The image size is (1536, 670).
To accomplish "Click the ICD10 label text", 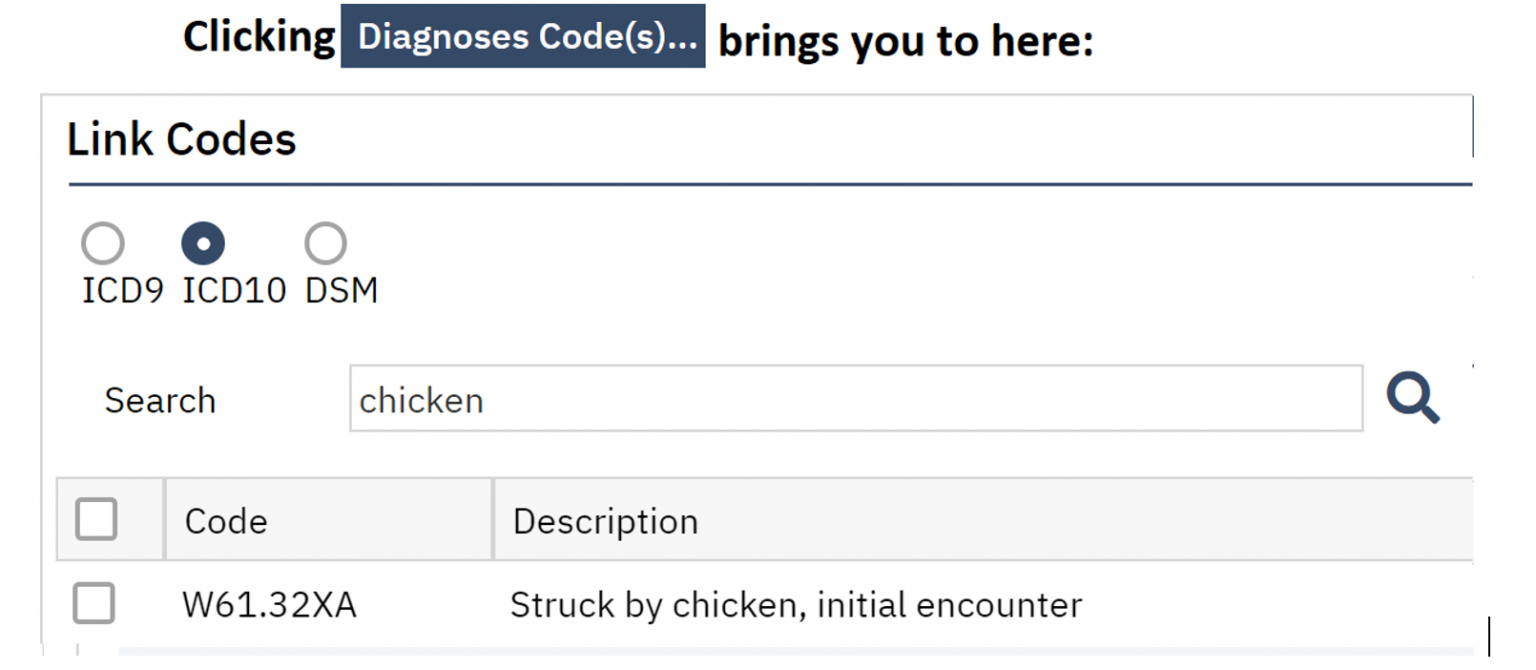I will (234, 291).
